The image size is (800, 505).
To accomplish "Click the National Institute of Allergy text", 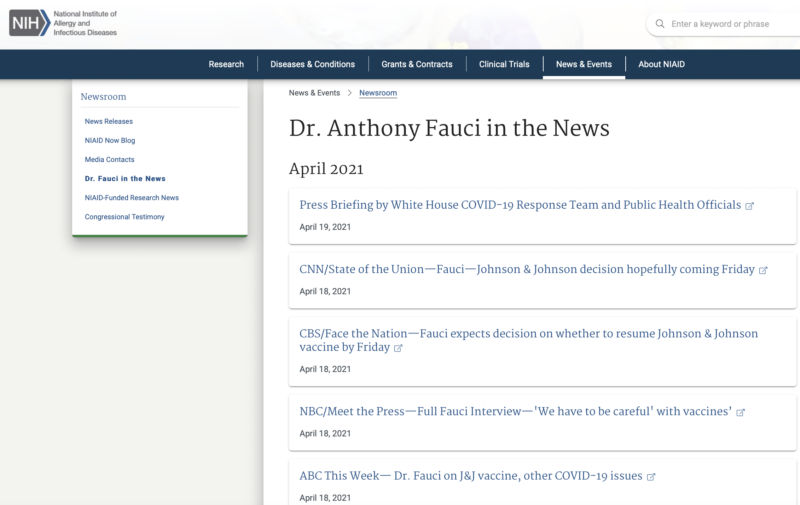I will click(85, 23).
